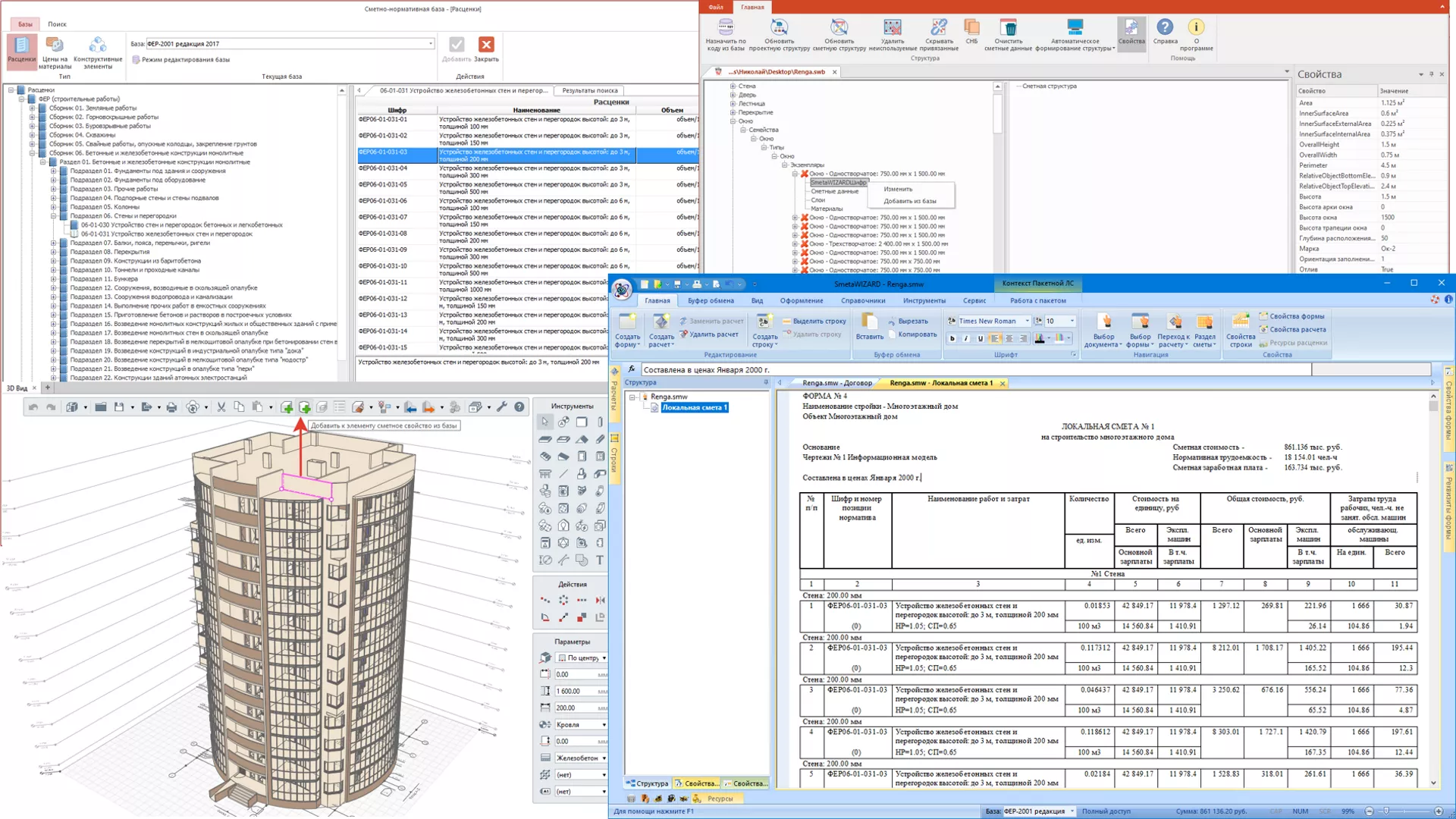Select the Text tool in Инструменты
This screenshot has height=819, width=1456.
(600, 560)
